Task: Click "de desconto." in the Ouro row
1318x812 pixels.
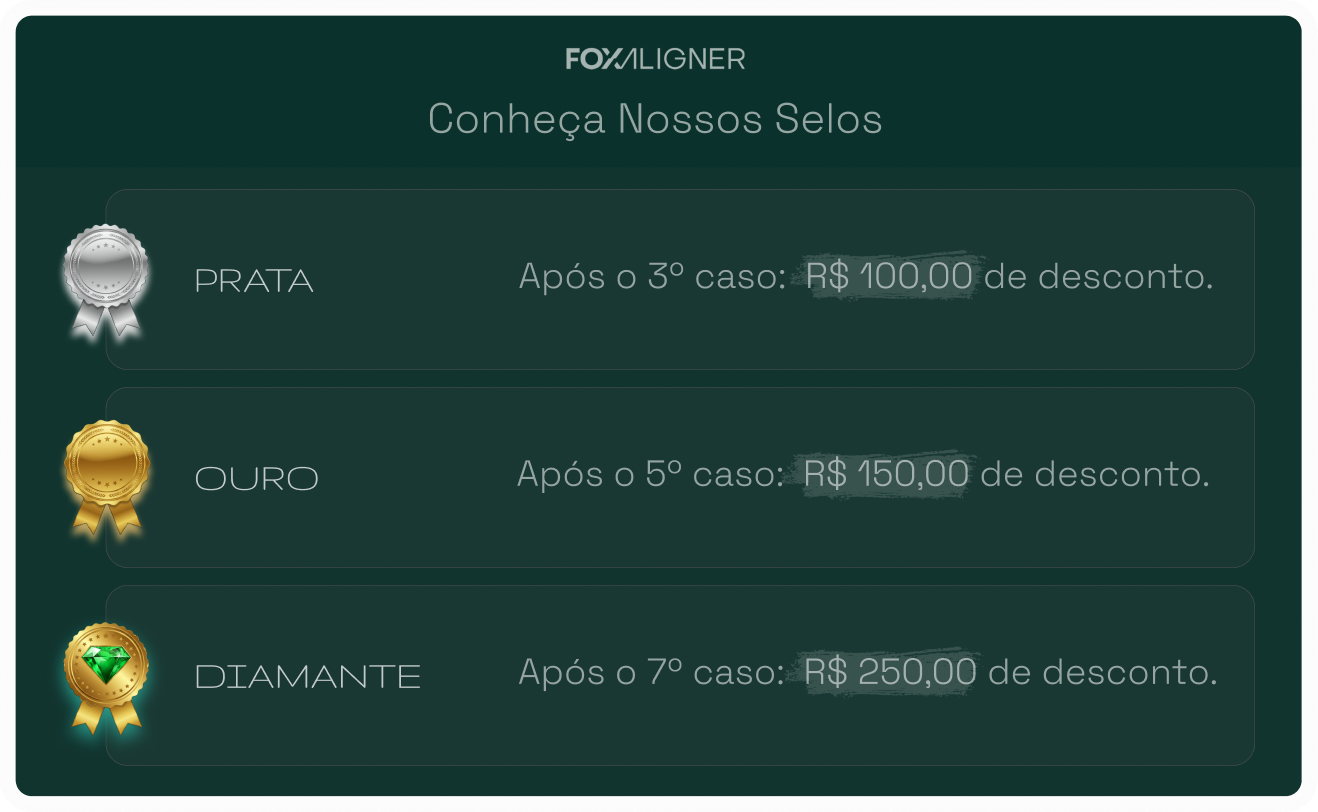Action: pos(1095,474)
